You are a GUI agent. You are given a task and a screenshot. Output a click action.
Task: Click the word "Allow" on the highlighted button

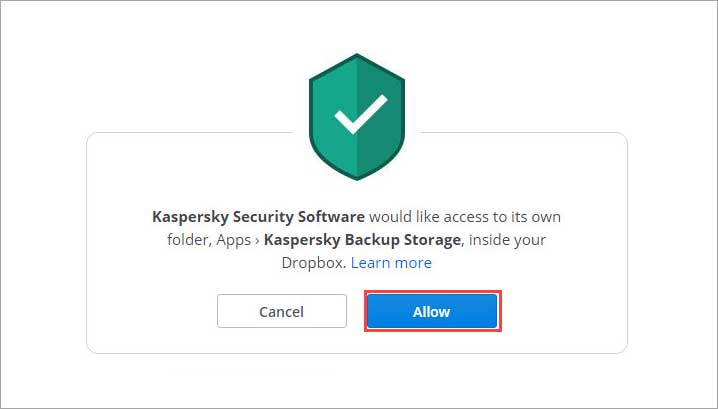point(431,311)
